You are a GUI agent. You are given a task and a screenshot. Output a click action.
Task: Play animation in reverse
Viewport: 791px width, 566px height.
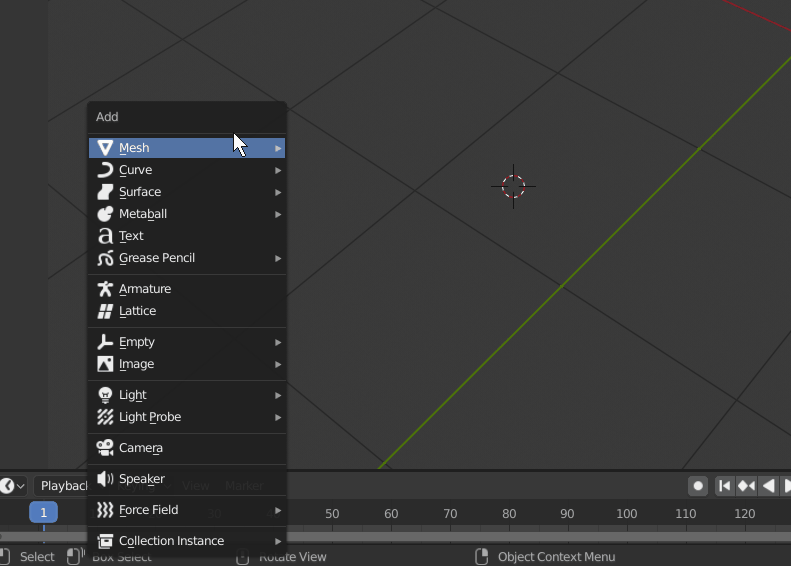tap(768, 486)
